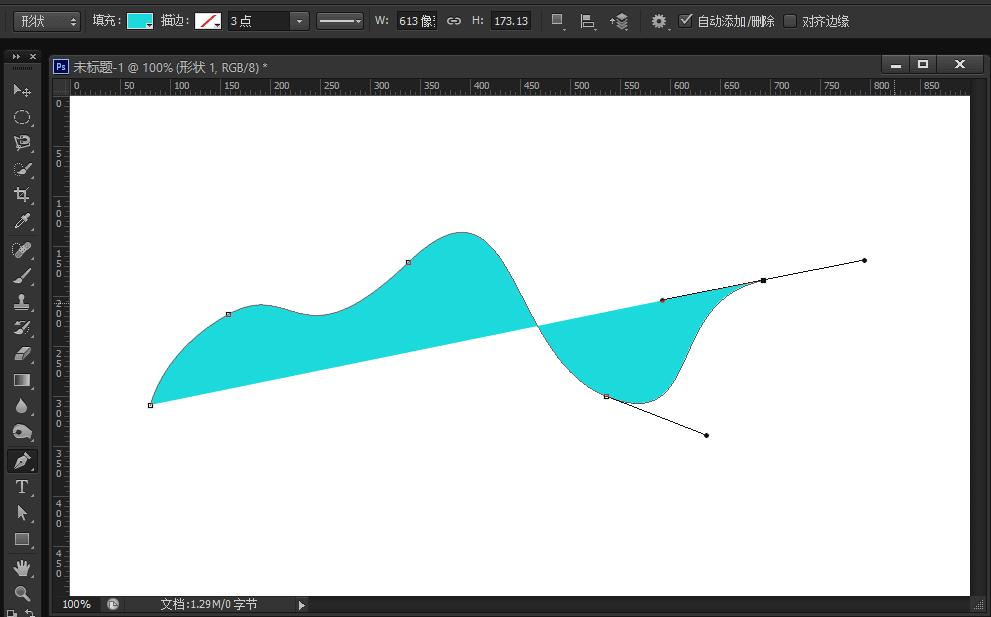Image resolution: width=991 pixels, height=617 pixels.
Task: Click the 文档:1.29M/0 字节 status text
Action: point(209,604)
